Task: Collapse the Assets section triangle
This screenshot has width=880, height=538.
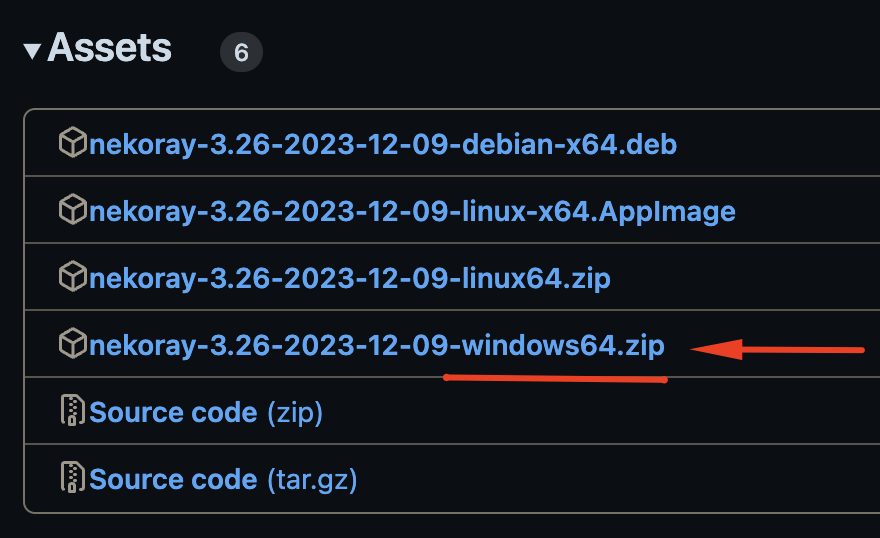Action: coord(32,50)
